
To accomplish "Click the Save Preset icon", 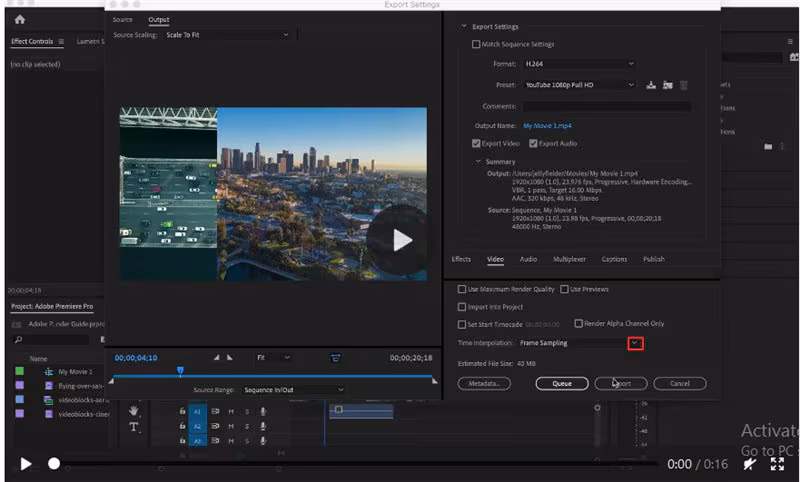I will point(652,85).
